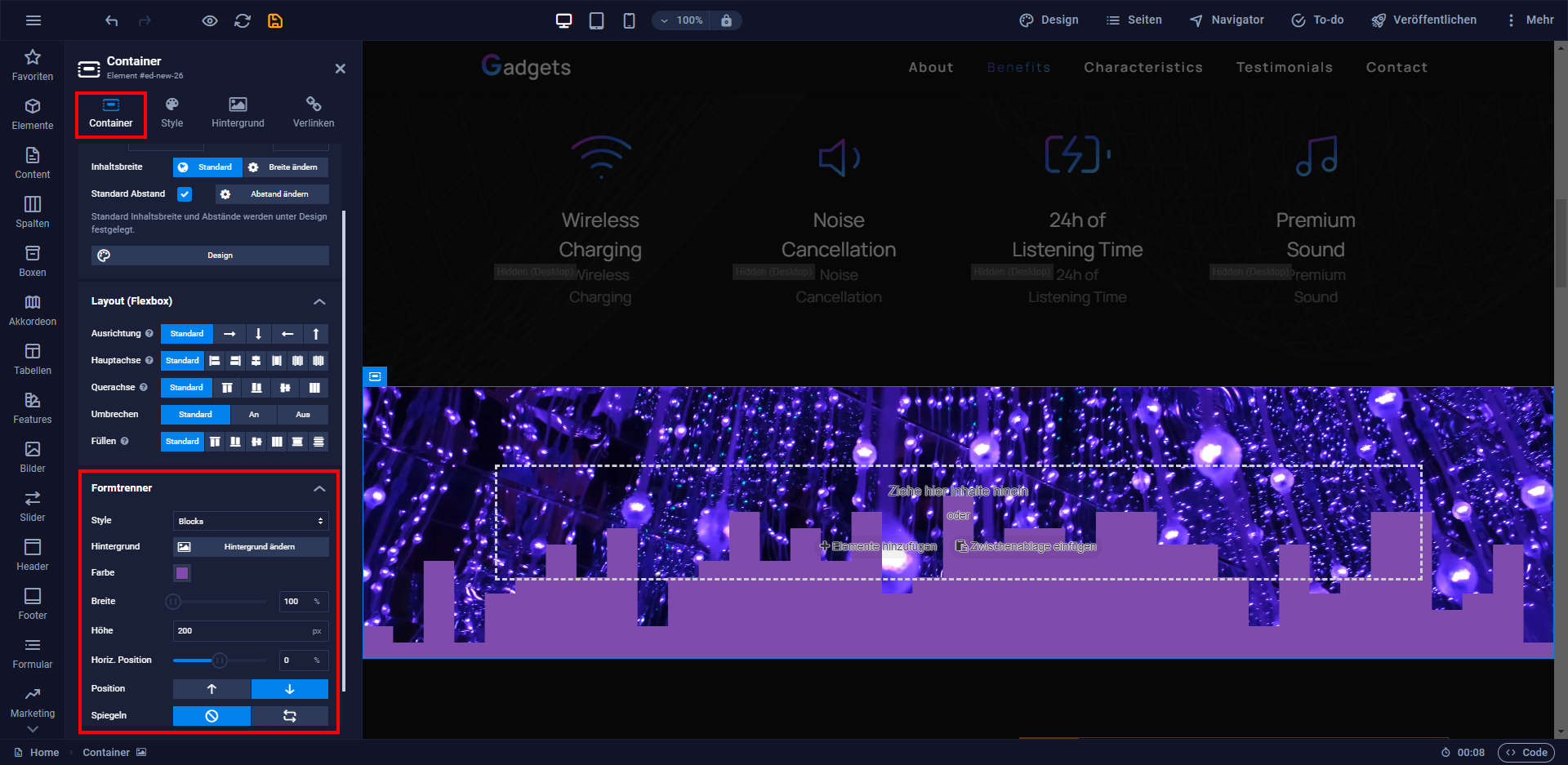
Task: Set Querachse to Standard
Action: coord(186,388)
